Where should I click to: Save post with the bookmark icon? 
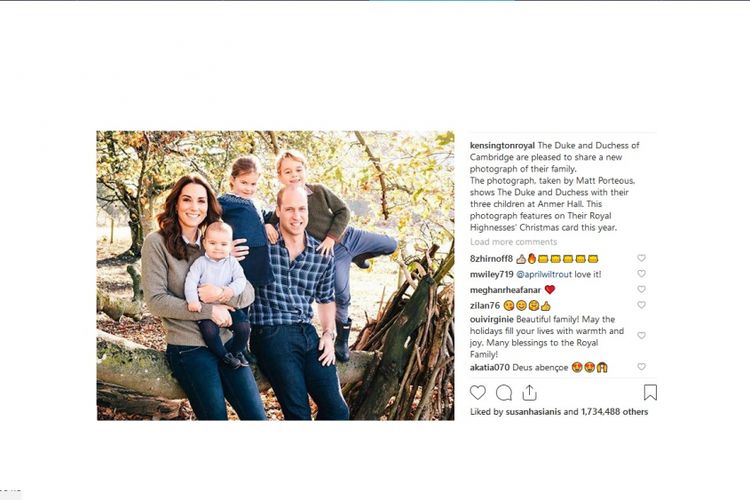click(x=650, y=393)
